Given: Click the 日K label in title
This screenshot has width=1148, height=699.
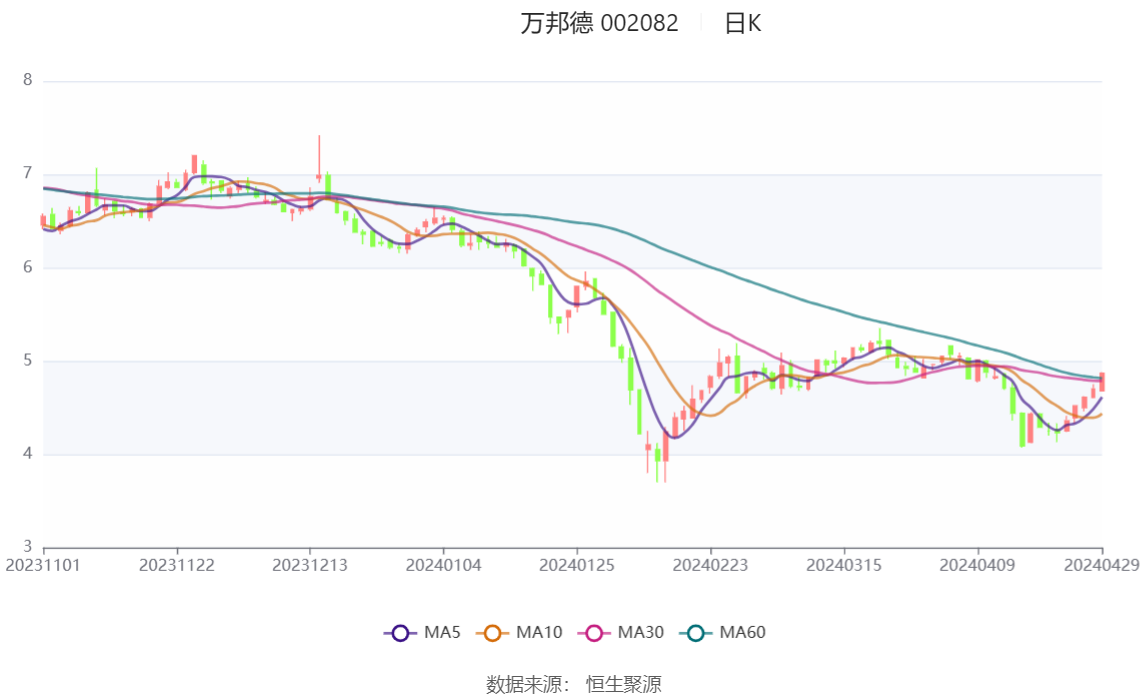Looking at the screenshot, I should [742, 23].
